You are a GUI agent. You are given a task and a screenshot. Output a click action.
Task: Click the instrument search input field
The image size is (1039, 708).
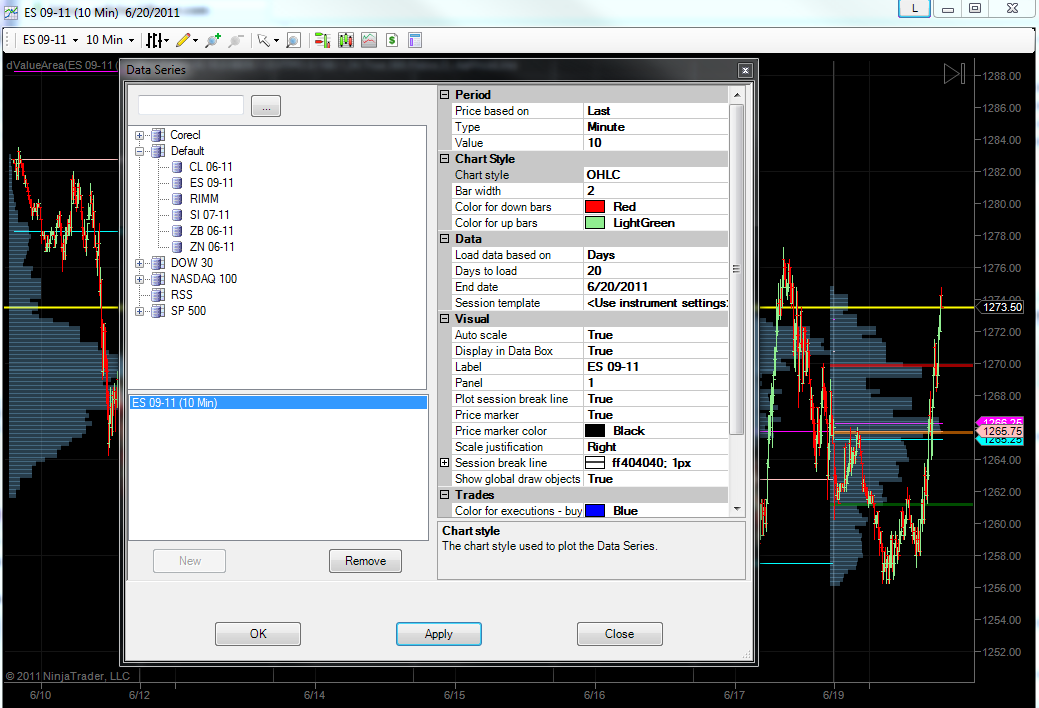point(191,105)
